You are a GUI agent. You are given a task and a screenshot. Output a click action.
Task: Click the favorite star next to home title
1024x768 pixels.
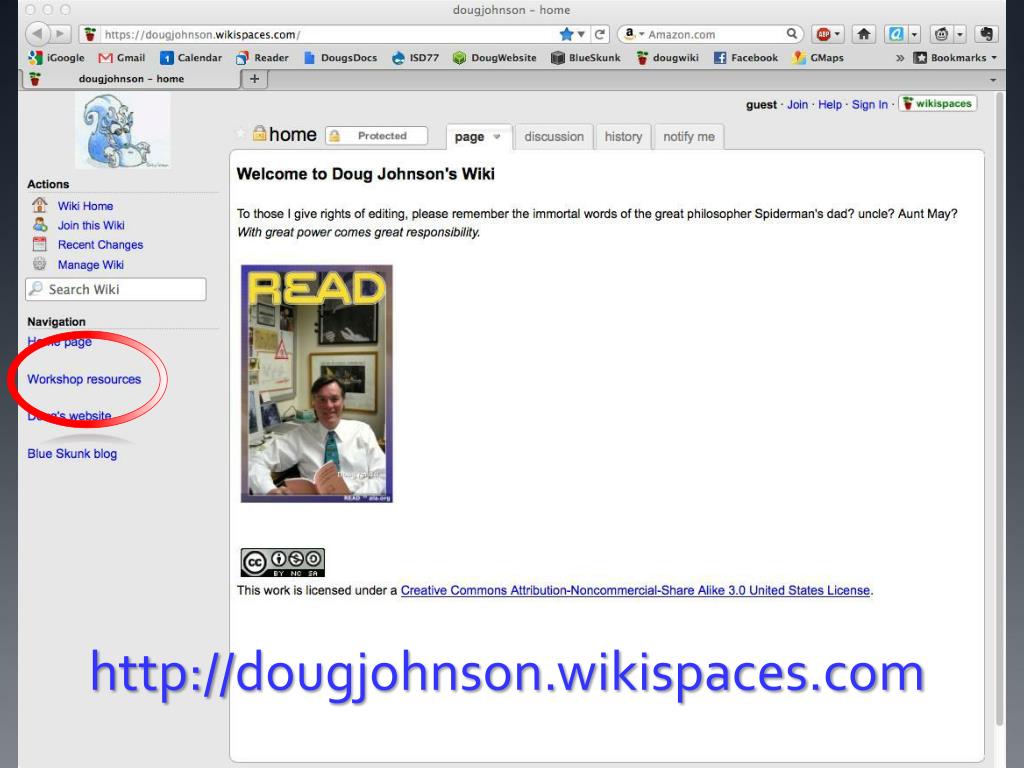tap(241, 134)
